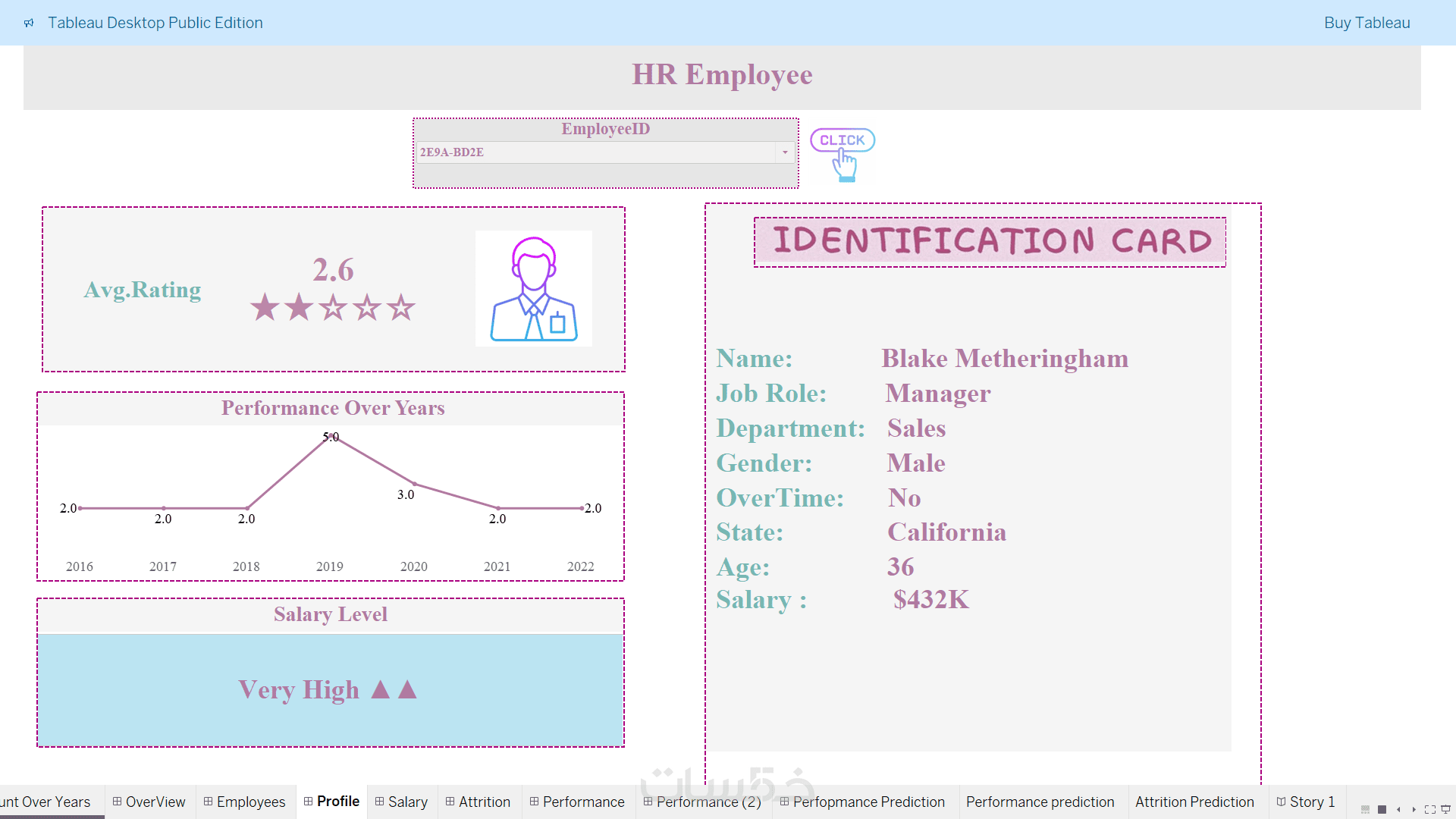Click the Tableau logo icon in title bar

pos(29,23)
